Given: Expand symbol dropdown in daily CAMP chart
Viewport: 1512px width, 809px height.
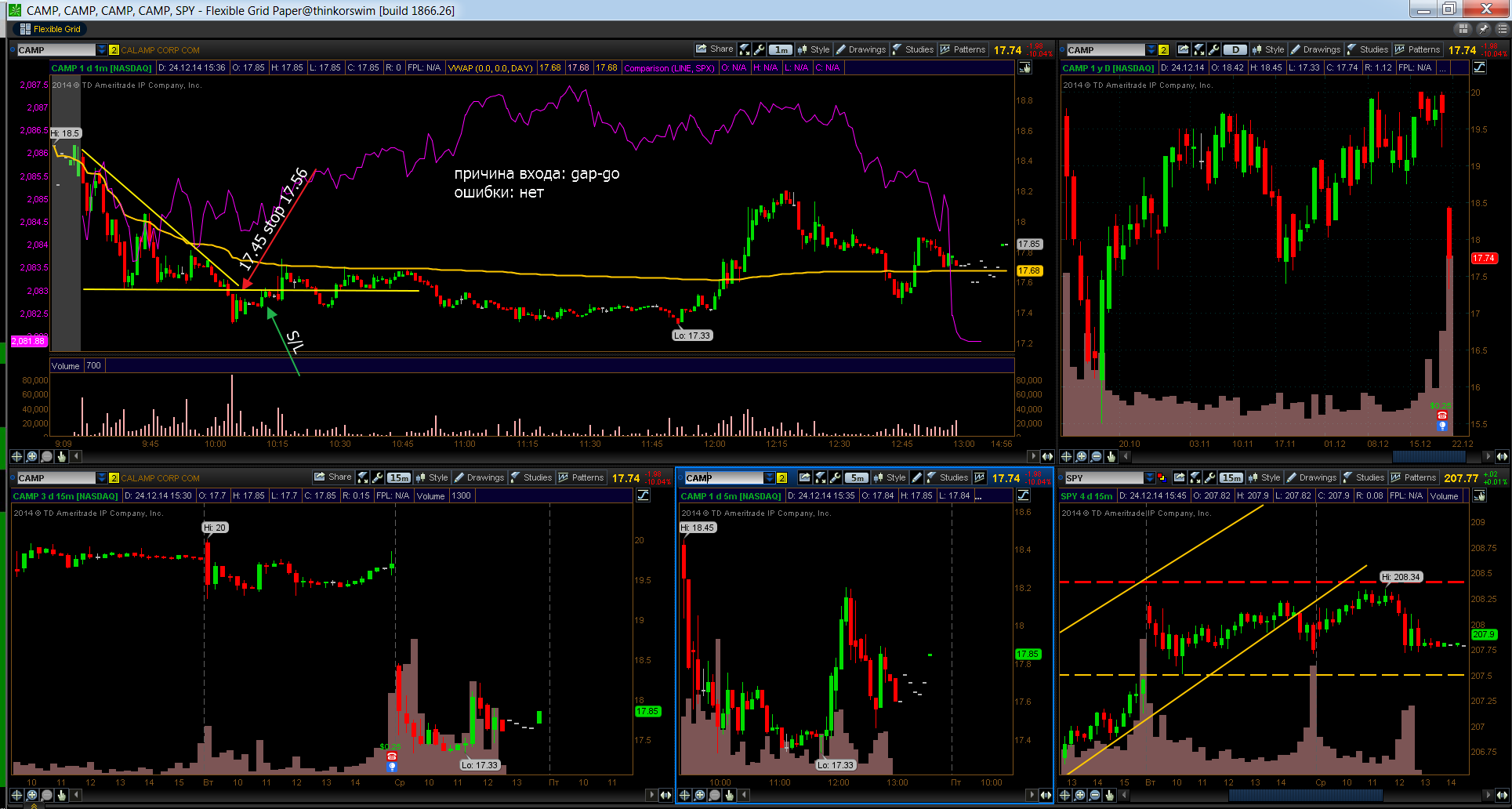Looking at the screenshot, I should click(x=1151, y=49).
